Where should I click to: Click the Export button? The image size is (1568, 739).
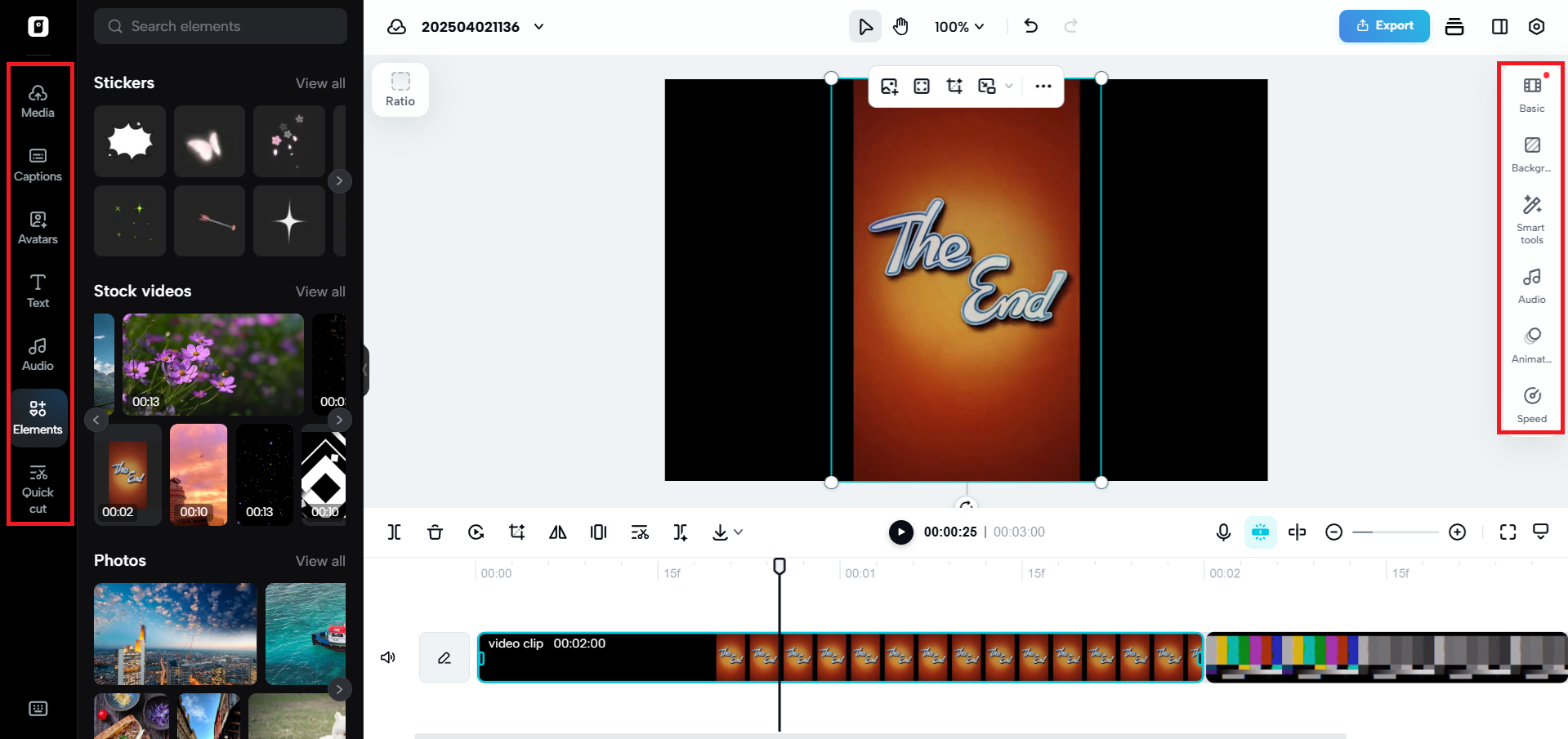[1383, 25]
